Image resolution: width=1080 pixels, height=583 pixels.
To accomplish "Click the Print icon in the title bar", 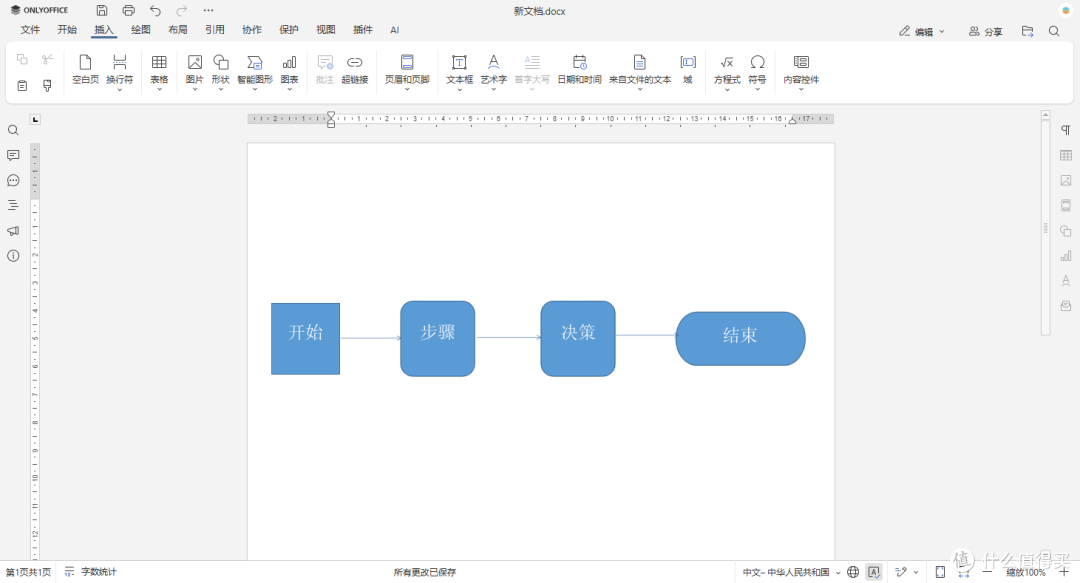I will coord(129,10).
